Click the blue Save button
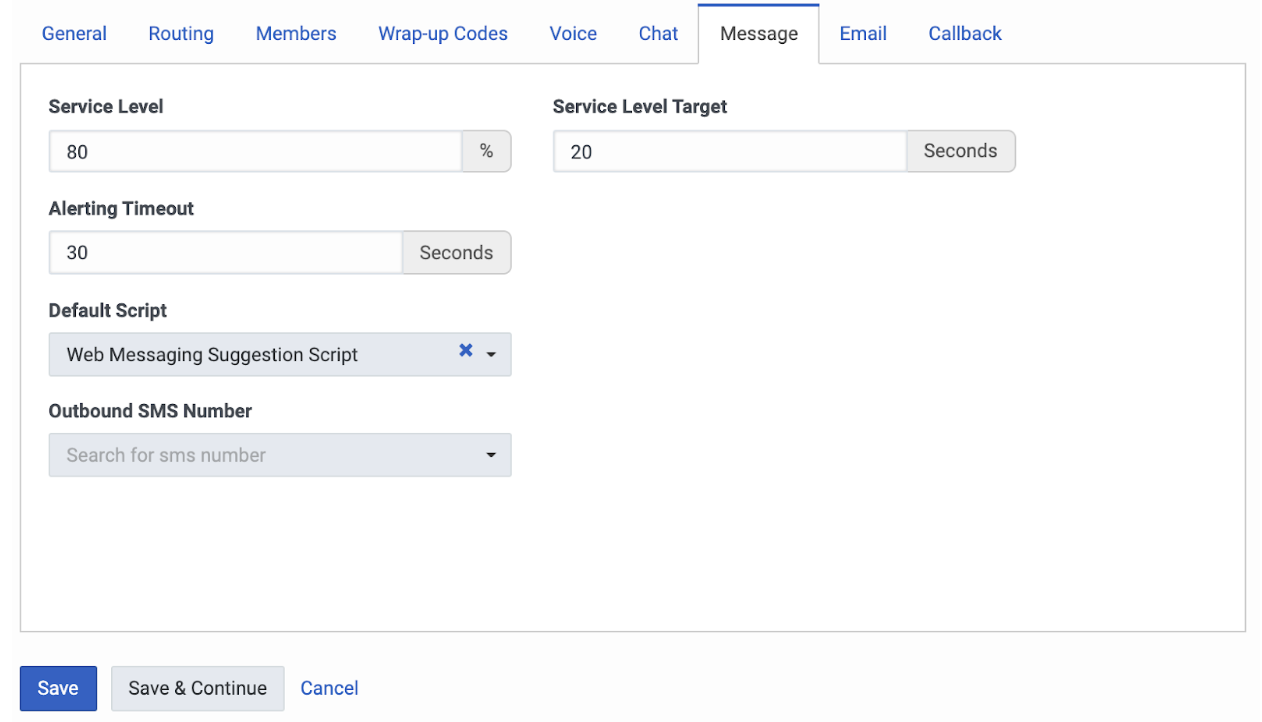 [x=58, y=688]
